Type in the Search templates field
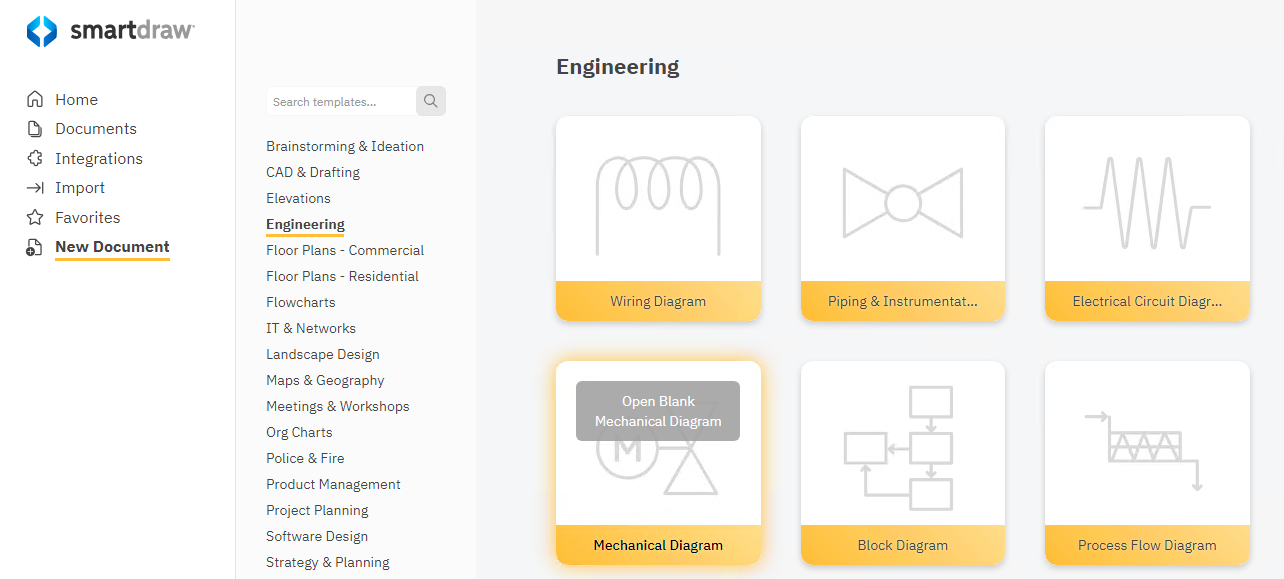1284x579 pixels. tap(340, 101)
